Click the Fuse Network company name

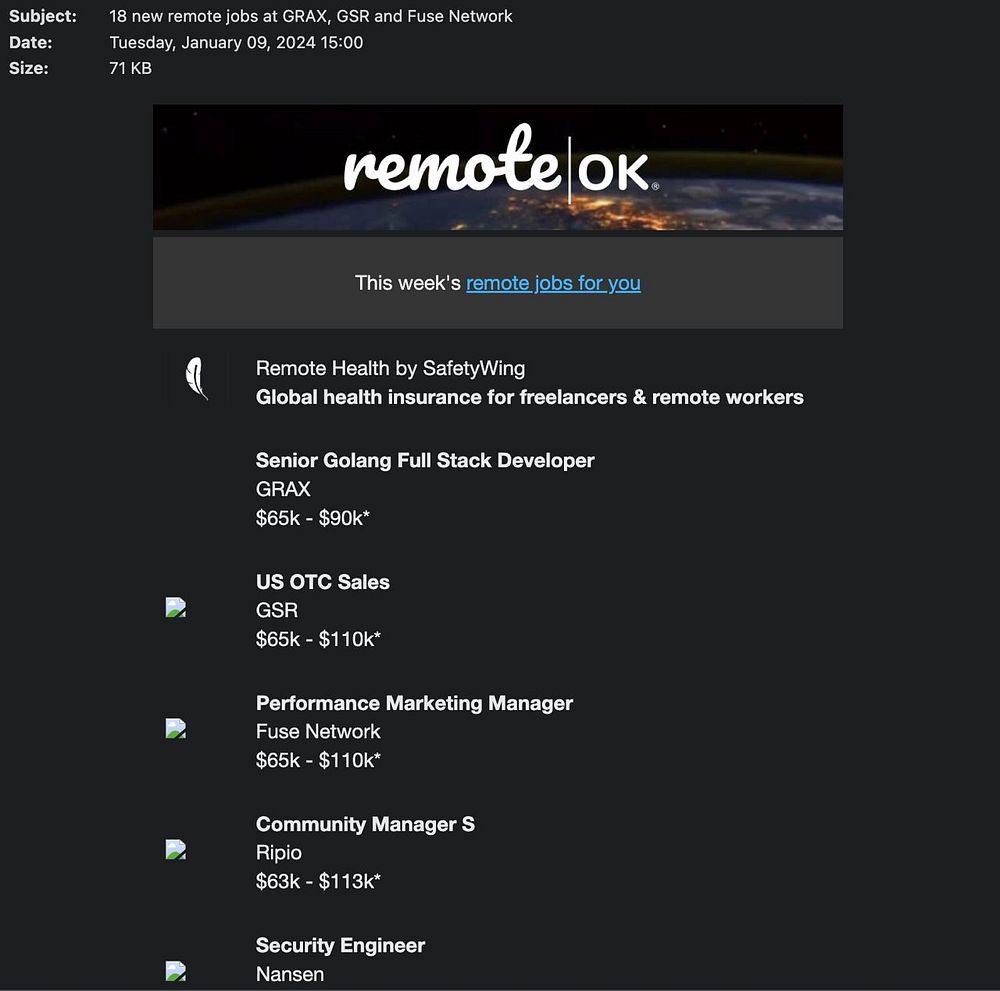click(318, 731)
